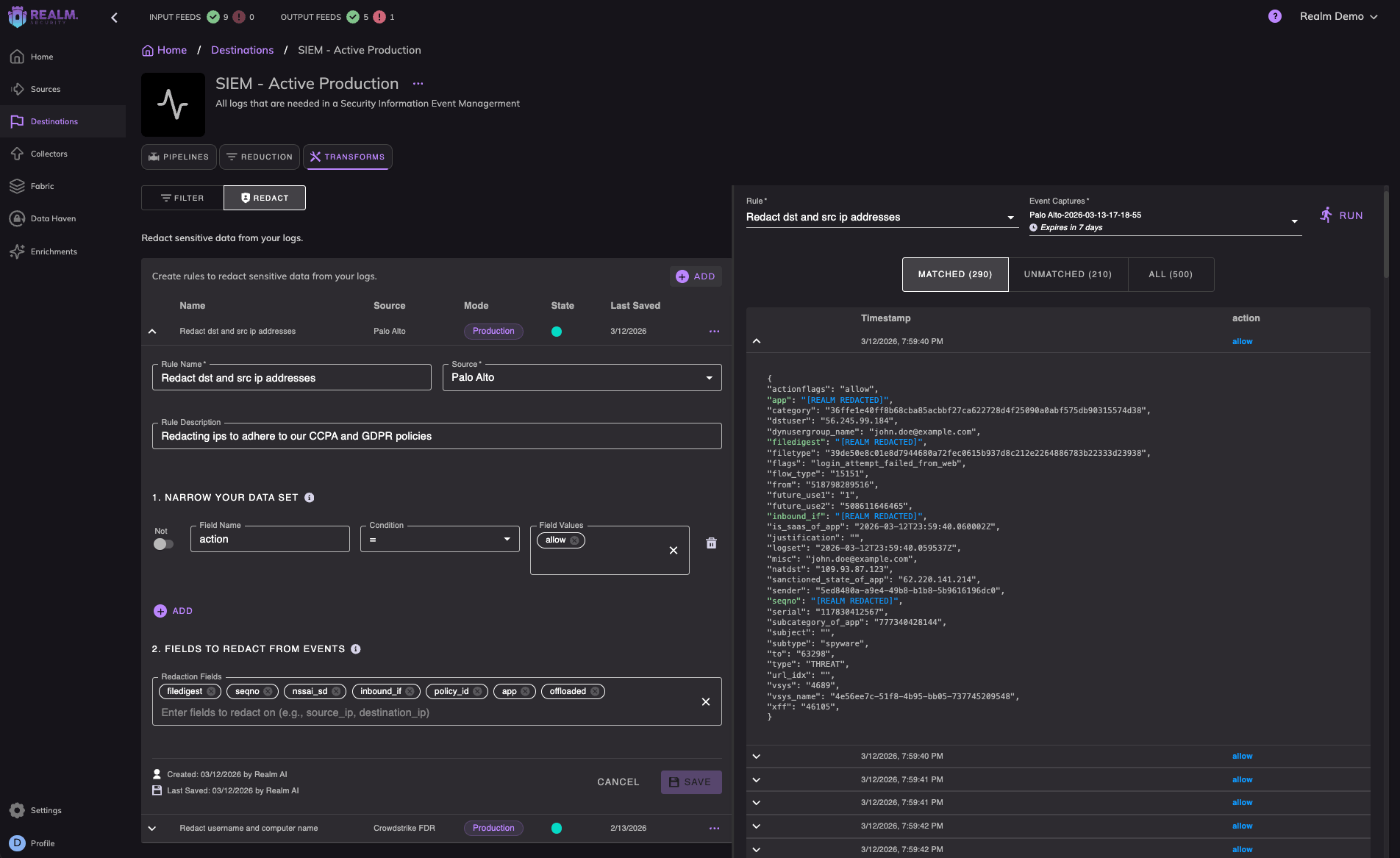Open the Data Haven section
Screen dimensions: 1400x858
tap(54, 218)
